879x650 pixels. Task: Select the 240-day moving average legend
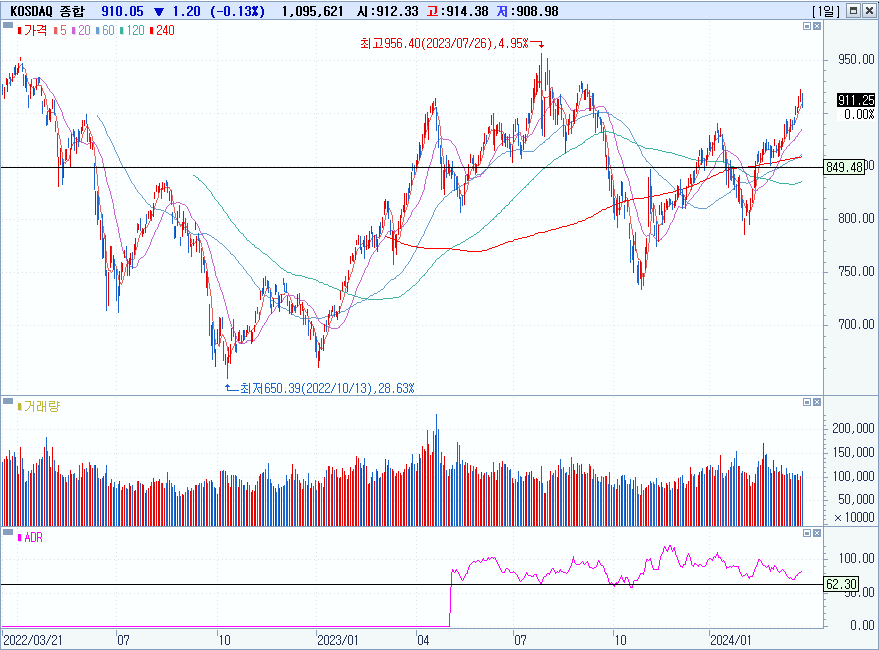coord(162,30)
